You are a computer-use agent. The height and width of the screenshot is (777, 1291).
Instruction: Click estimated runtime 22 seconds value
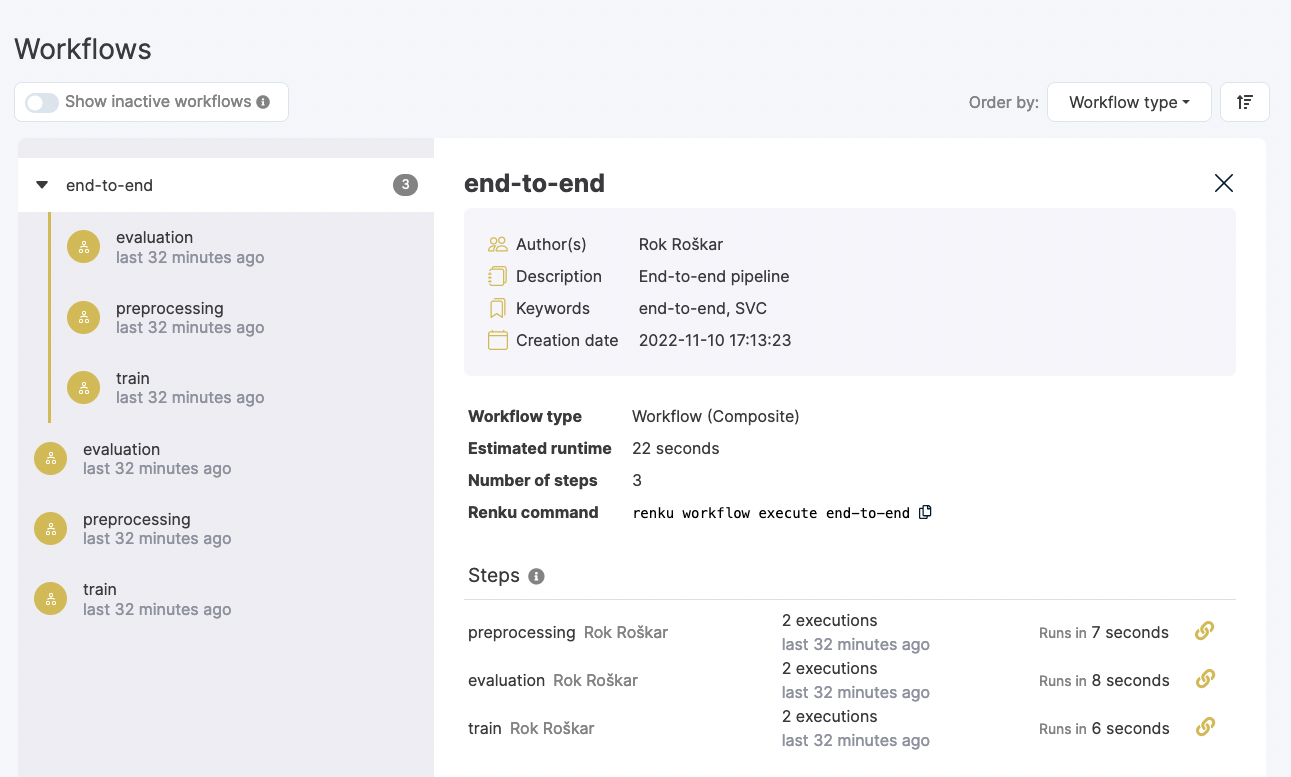(676, 448)
